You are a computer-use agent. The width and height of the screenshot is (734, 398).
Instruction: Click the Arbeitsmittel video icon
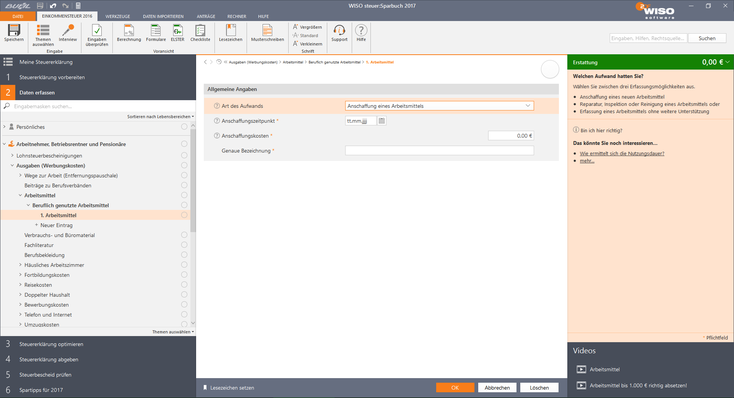click(x=581, y=369)
